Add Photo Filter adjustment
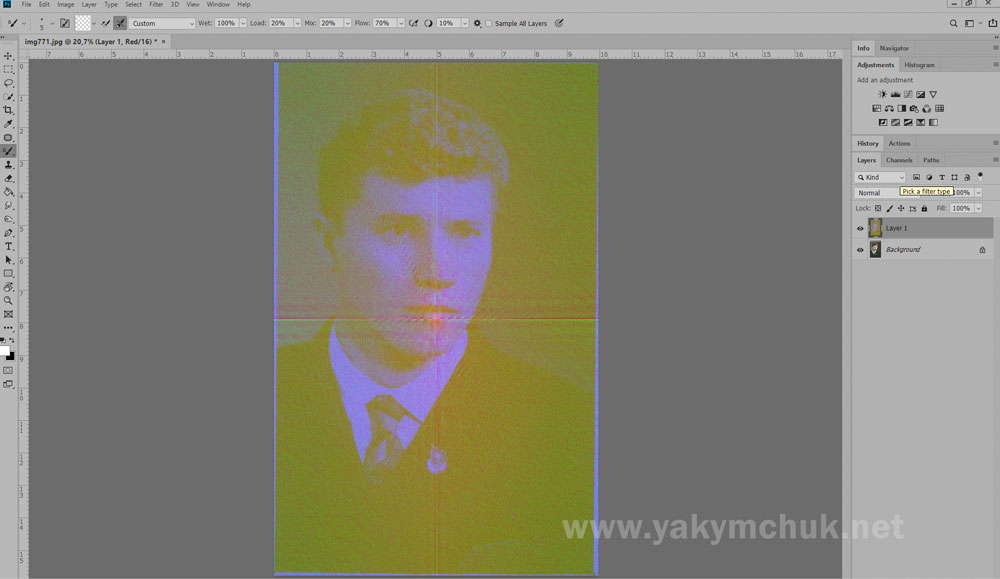Screen dimensions: 1000x579 tap(914, 108)
